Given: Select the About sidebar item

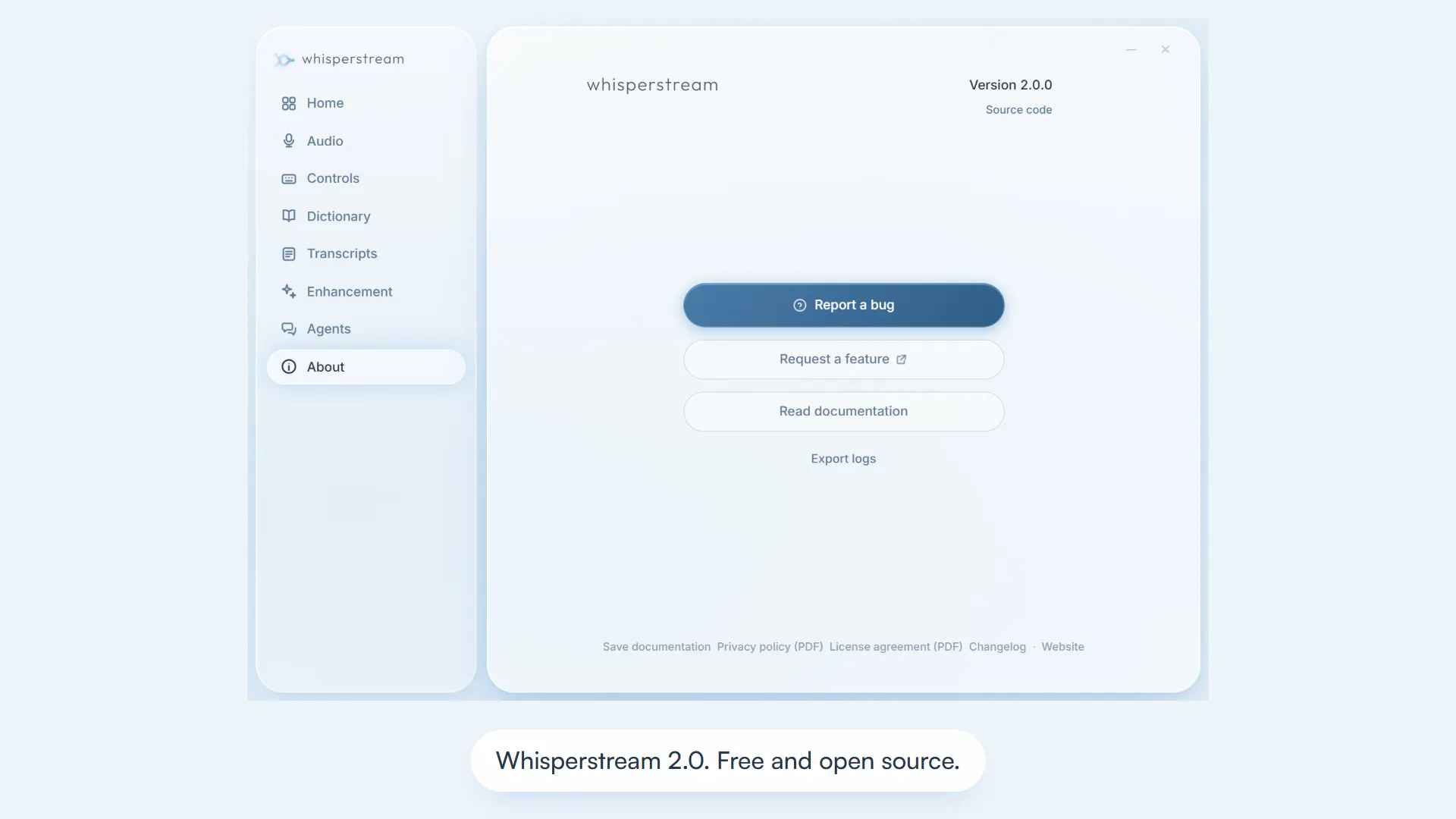Looking at the screenshot, I should click(366, 367).
